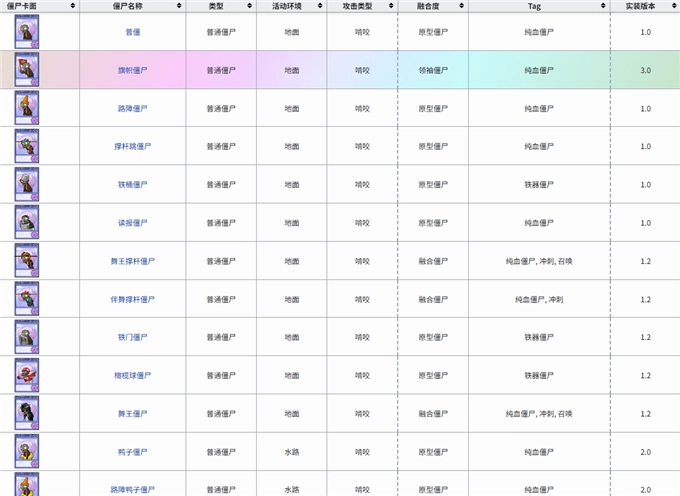Screen dimensions: 680x496
Task: Click the 舞王僵尸 card image
Action: (27, 413)
